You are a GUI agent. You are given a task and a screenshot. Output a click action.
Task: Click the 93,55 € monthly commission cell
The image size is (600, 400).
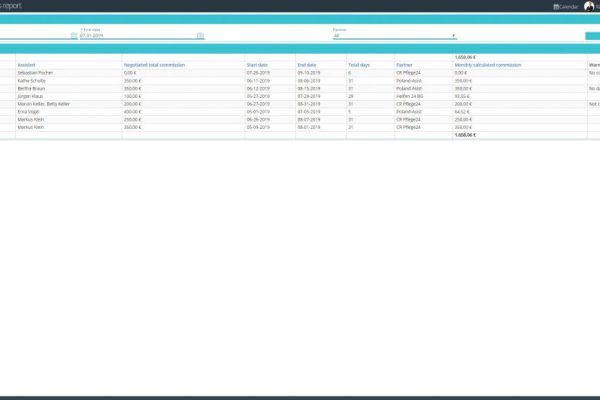(462, 96)
